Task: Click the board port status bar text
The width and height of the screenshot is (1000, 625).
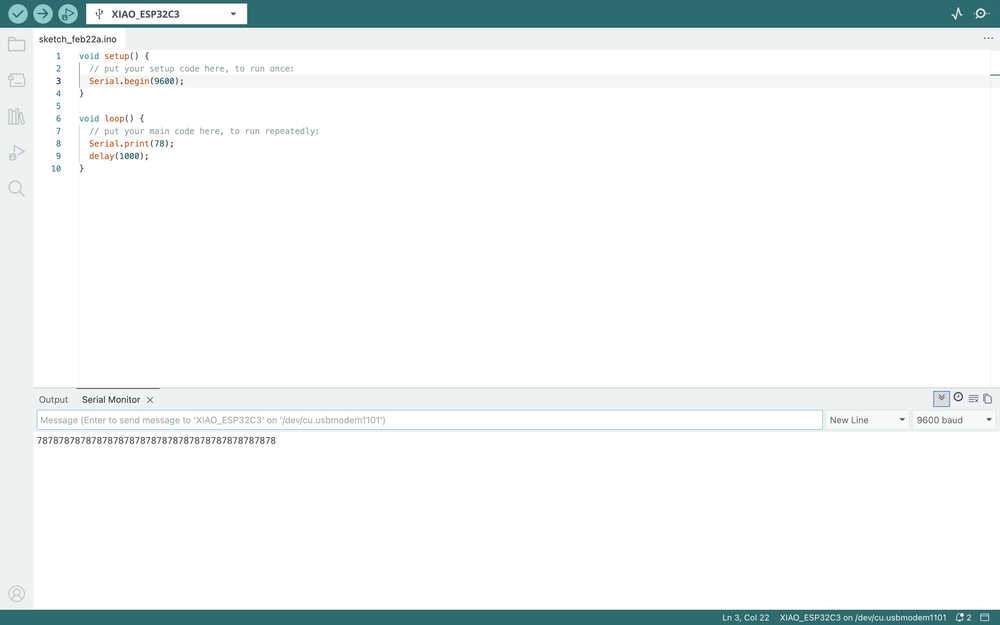Action: point(863,617)
